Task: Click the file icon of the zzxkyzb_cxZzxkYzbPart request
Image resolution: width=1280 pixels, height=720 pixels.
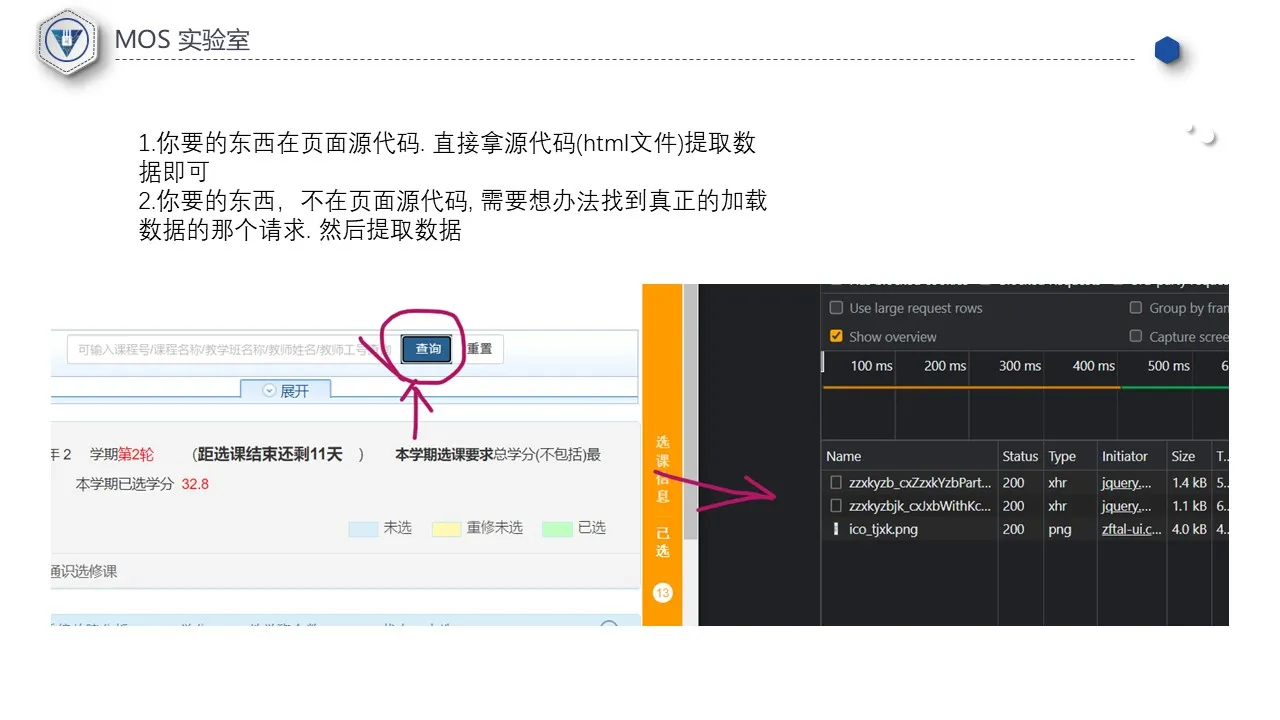Action: (836, 483)
